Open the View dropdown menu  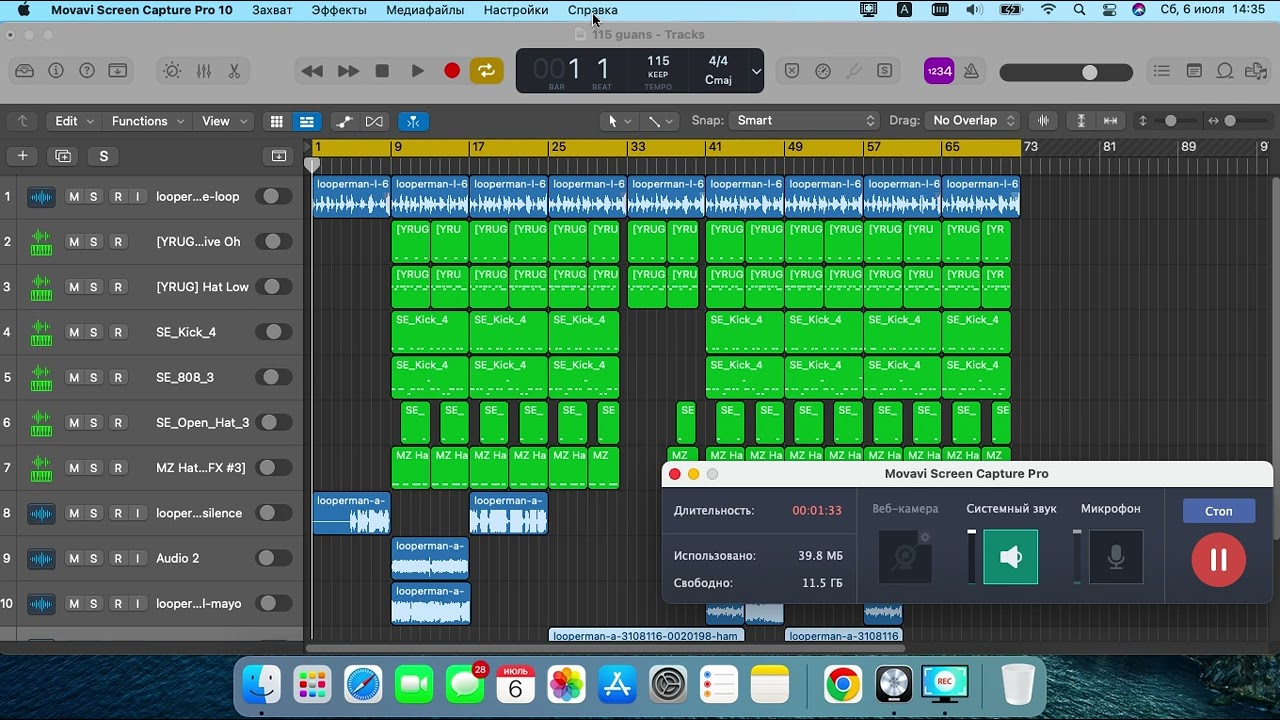pyautogui.click(x=225, y=121)
